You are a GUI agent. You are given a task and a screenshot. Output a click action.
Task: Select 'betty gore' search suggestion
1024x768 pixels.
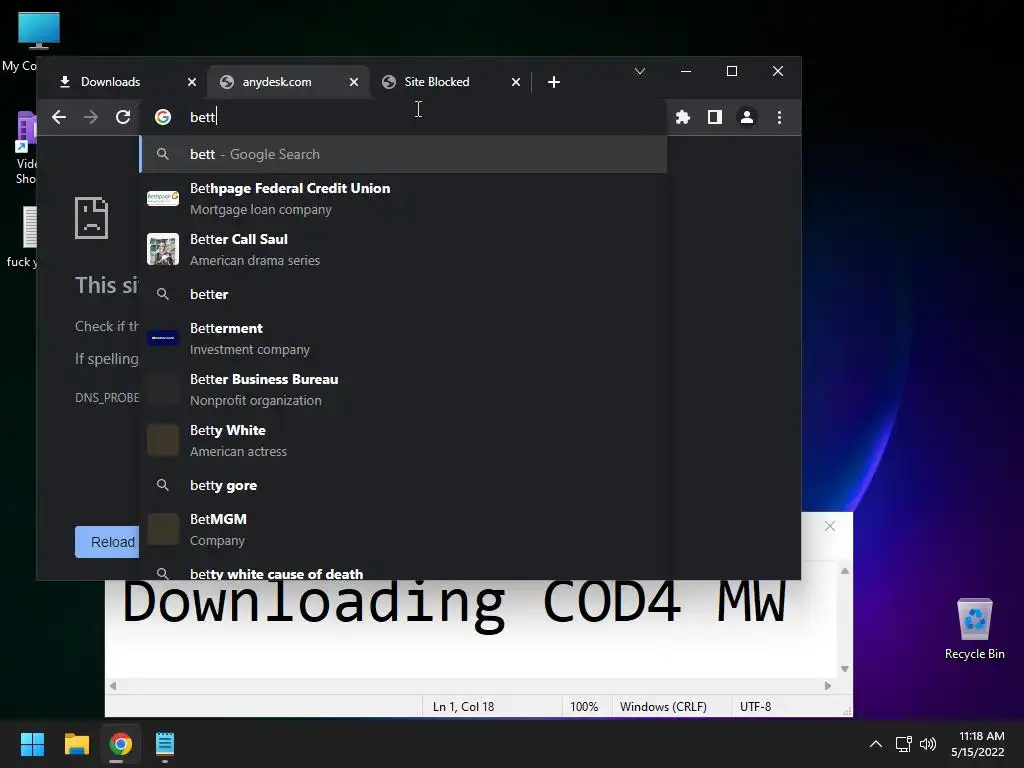pyautogui.click(x=404, y=485)
